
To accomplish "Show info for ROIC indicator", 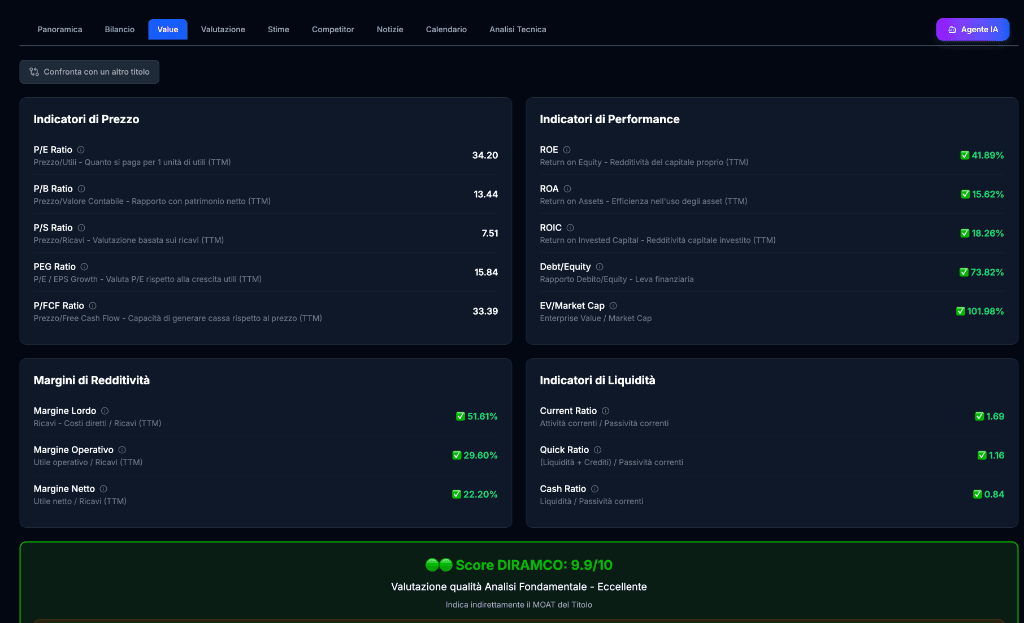I will click(570, 228).
